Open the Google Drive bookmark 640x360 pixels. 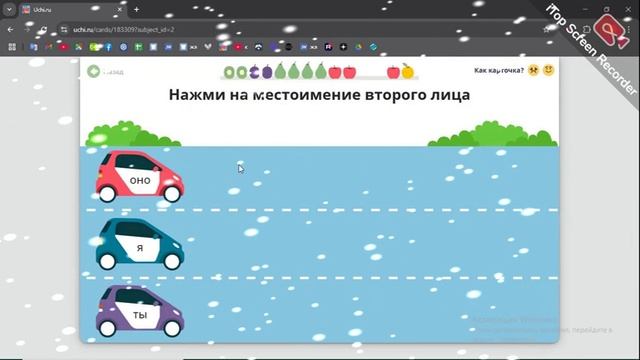pos(358,47)
